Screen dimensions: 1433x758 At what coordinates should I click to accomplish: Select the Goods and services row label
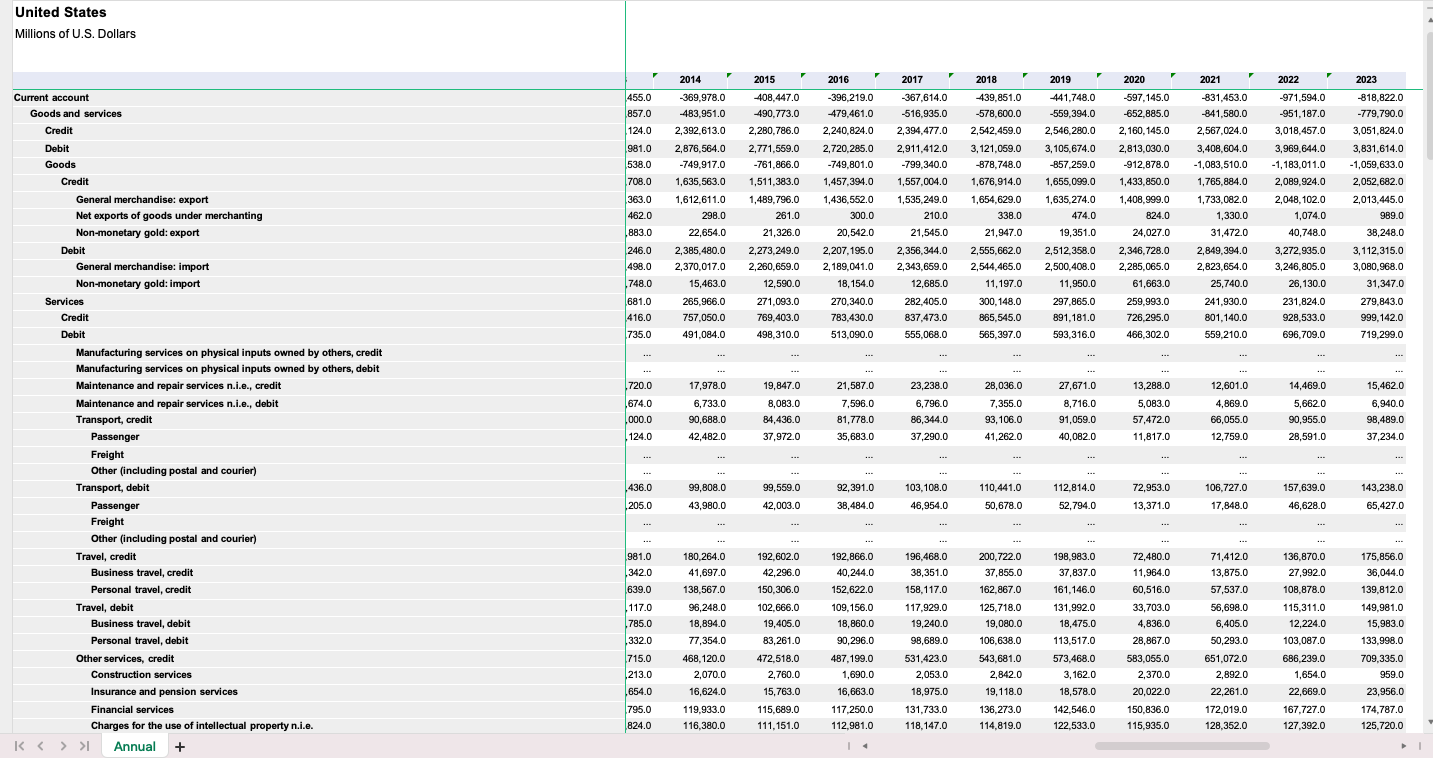(76, 114)
